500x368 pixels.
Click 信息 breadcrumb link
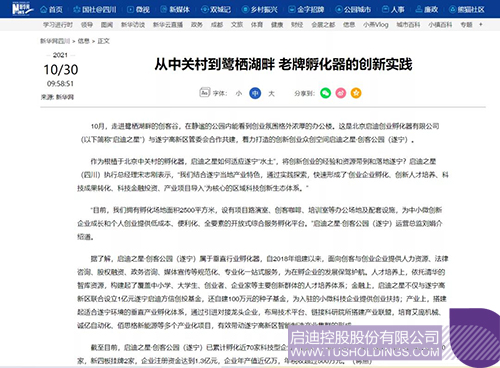coord(83,41)
